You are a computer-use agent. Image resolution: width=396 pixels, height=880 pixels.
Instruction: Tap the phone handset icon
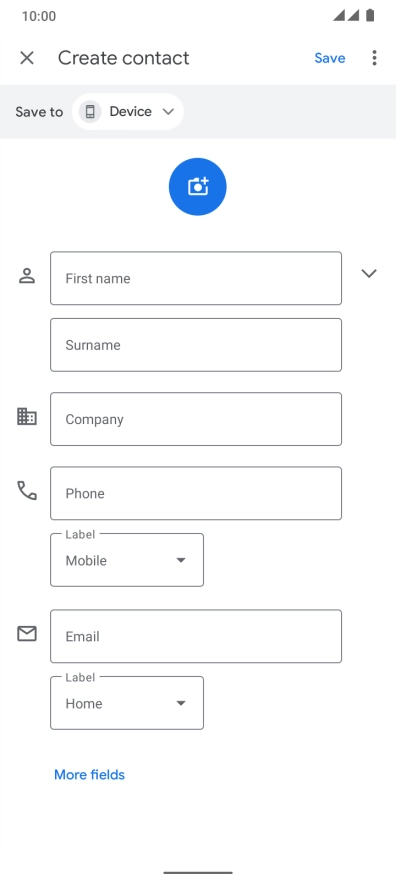coord(27,491)
